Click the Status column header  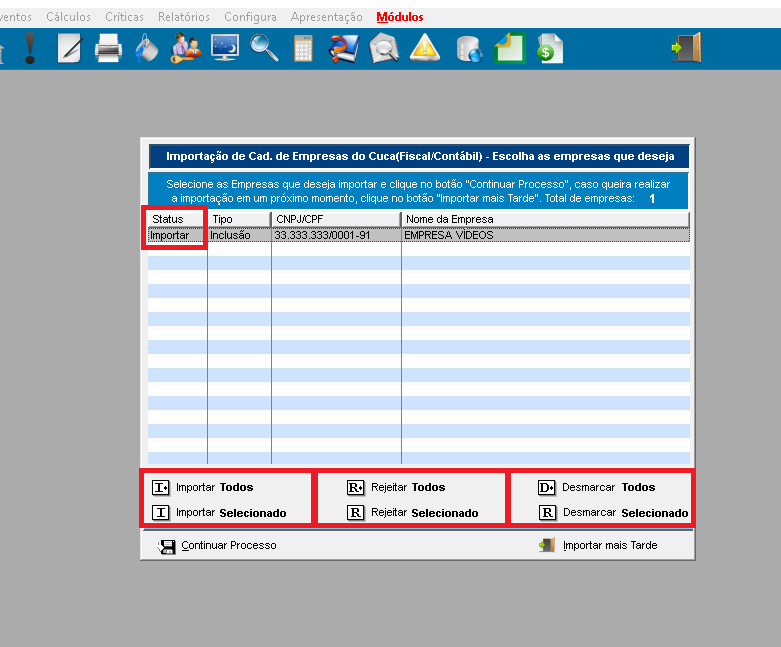(x=177, y=219)
